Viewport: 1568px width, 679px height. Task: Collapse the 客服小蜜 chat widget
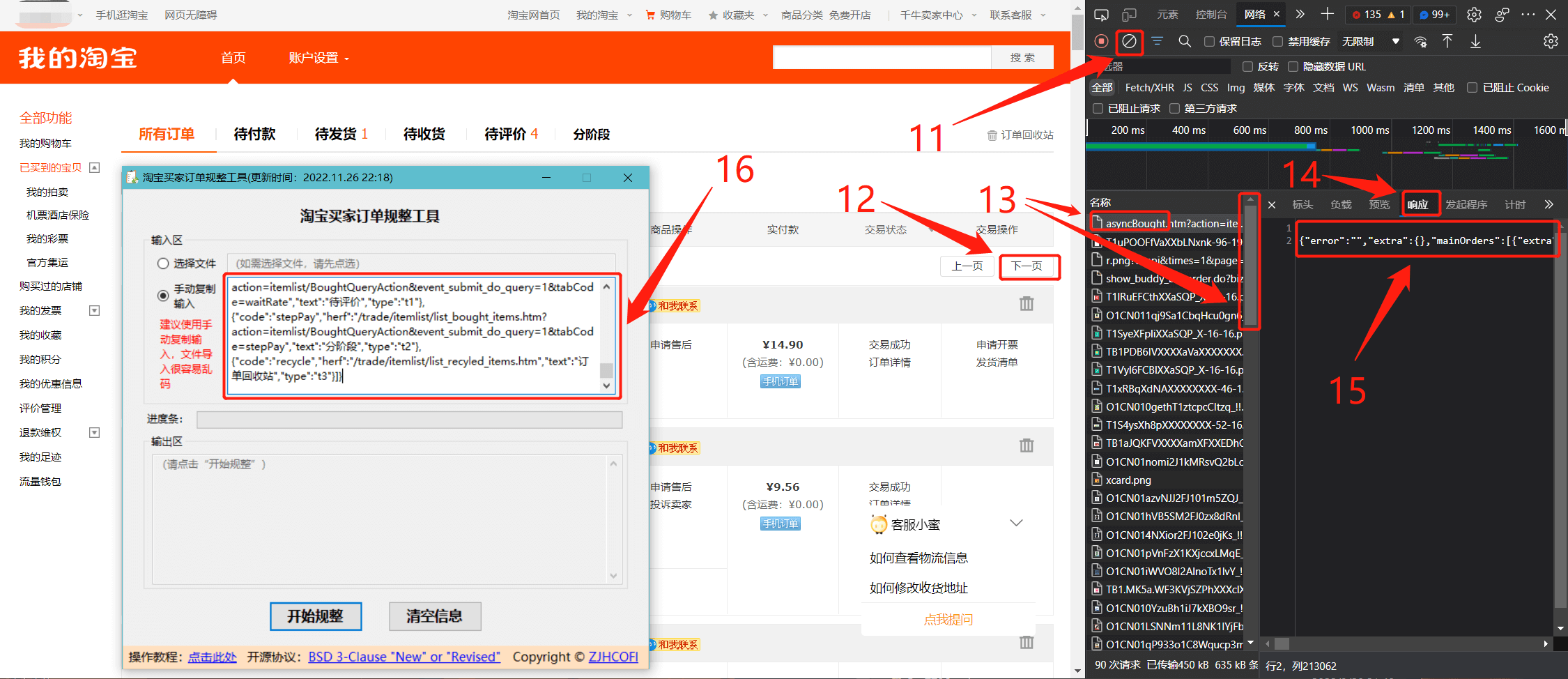pyautogui.click(x=1016, y=524)
